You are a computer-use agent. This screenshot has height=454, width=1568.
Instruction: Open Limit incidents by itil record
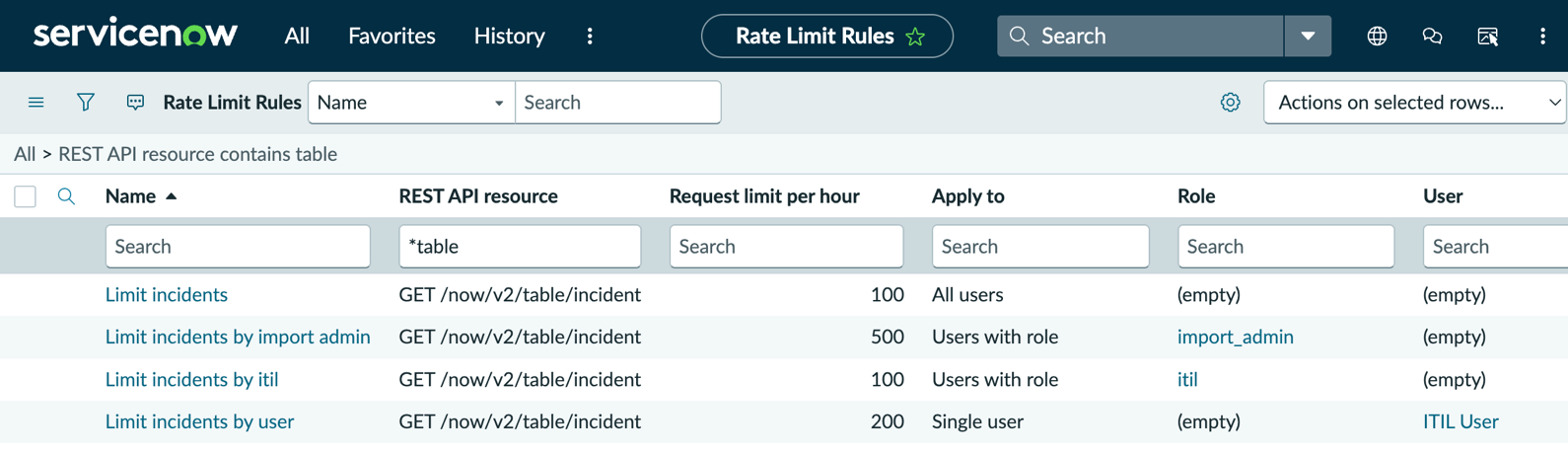[x=192, y=380]
